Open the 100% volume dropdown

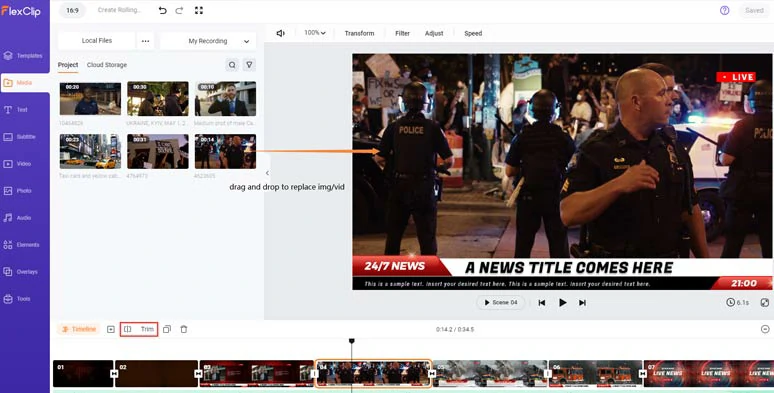315,33
